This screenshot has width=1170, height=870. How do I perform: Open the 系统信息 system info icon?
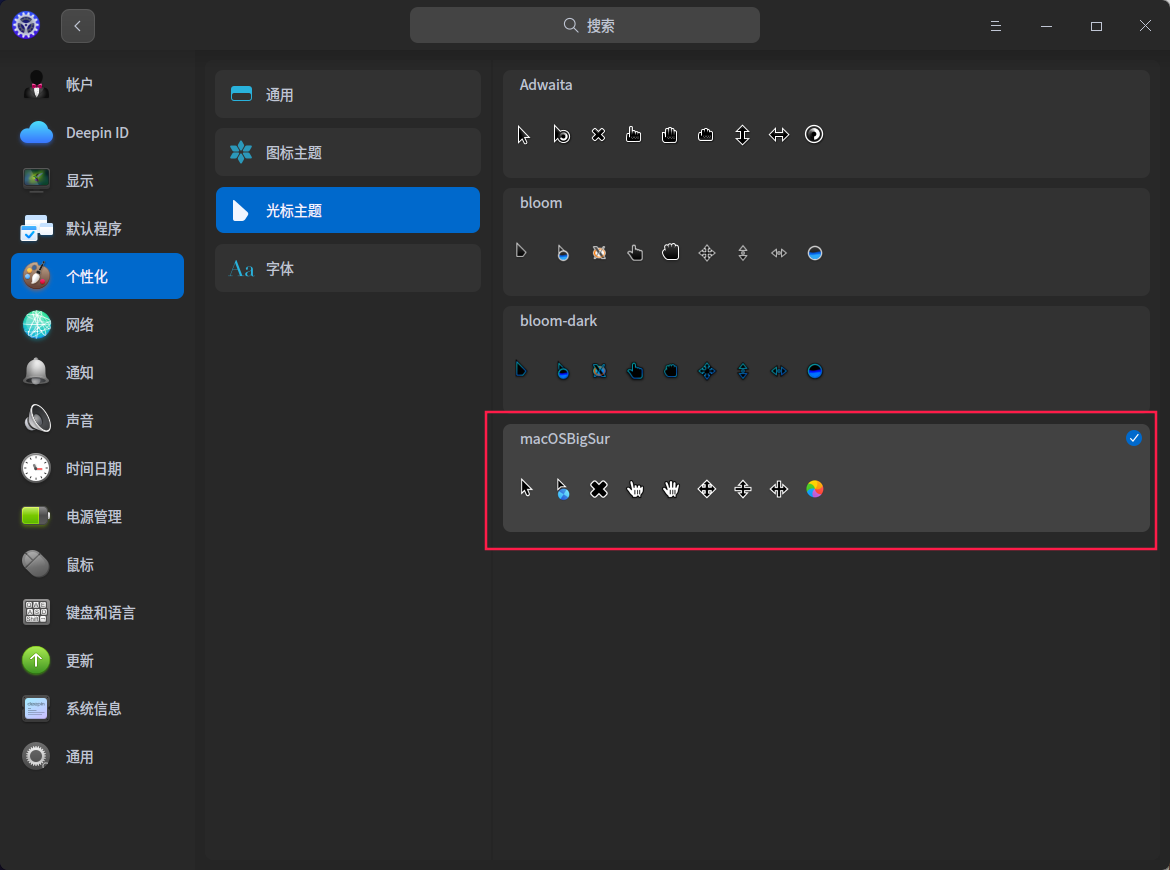tap(36, 708)
